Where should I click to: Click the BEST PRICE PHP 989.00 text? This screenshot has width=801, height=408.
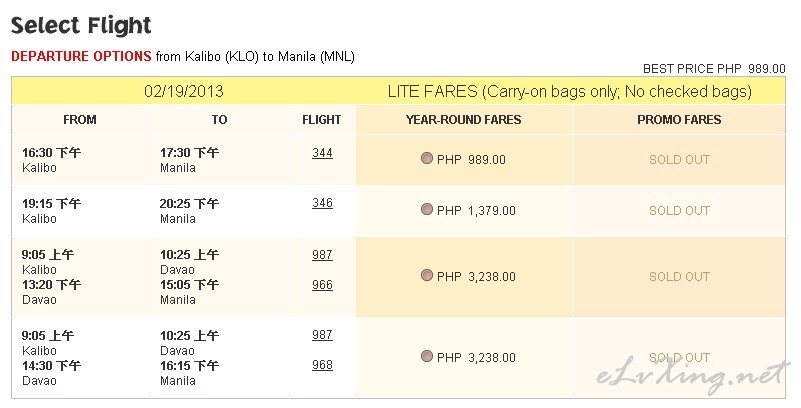(714, 68)
